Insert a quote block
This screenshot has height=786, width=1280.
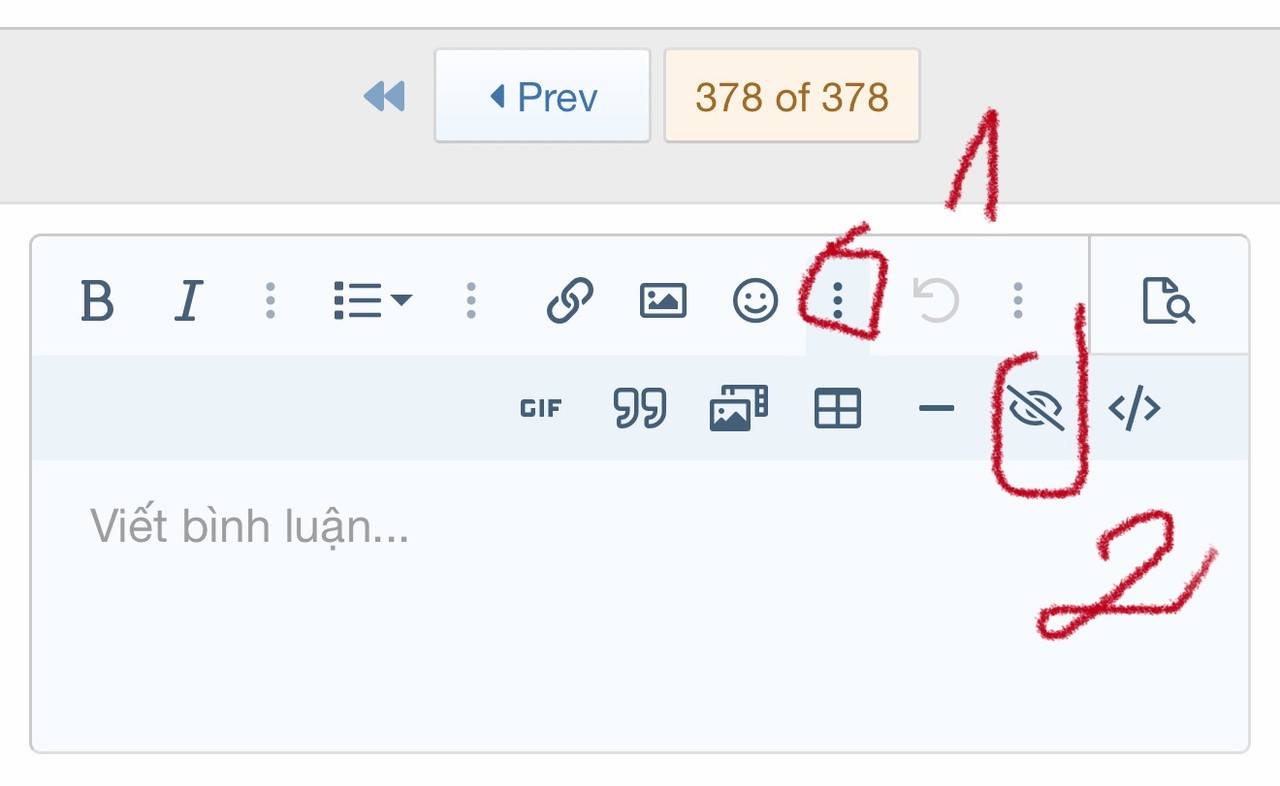(x=640, y=408)
